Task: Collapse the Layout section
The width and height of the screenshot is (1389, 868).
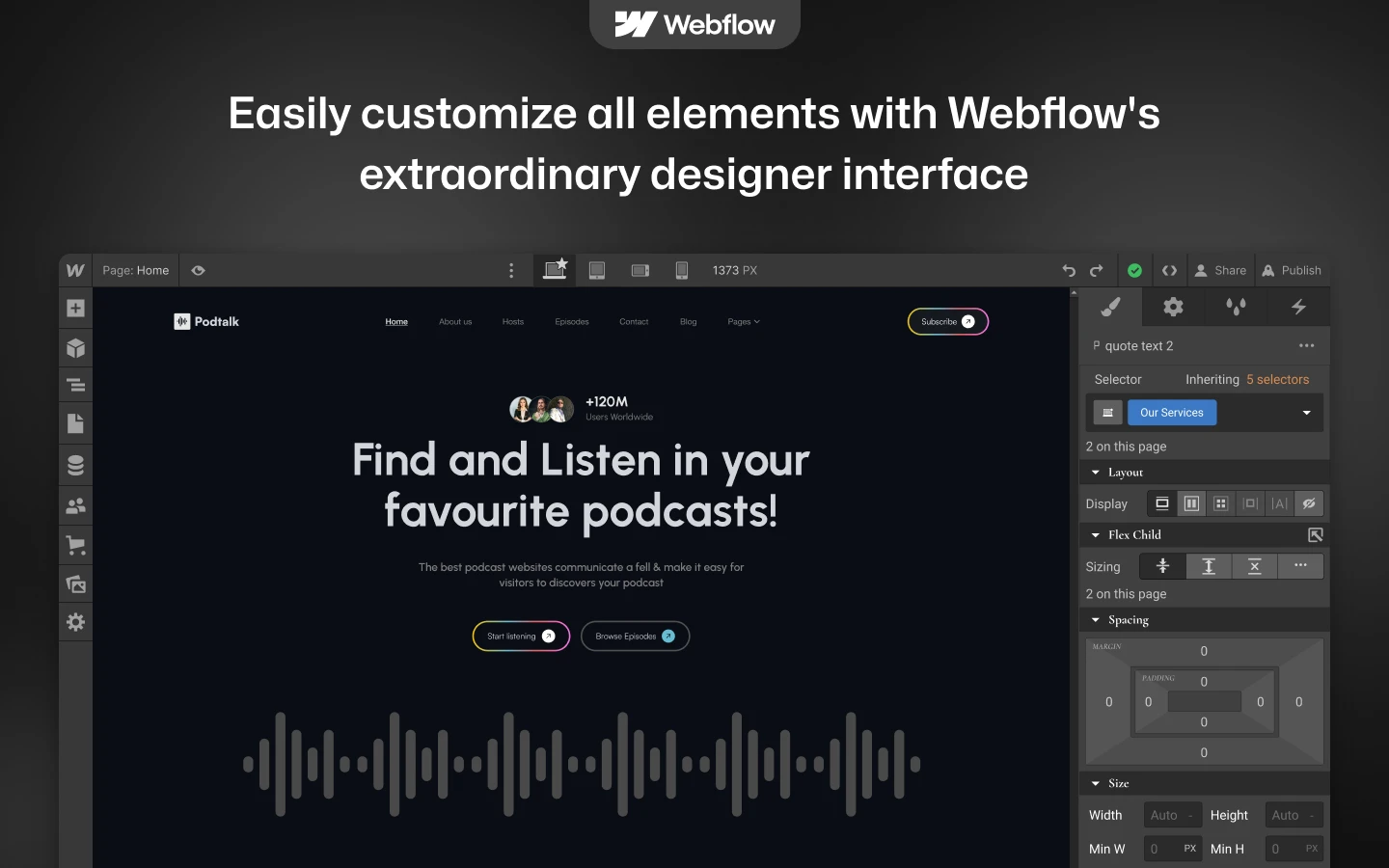Action: pyautogui.click(x=1096, y=473)
